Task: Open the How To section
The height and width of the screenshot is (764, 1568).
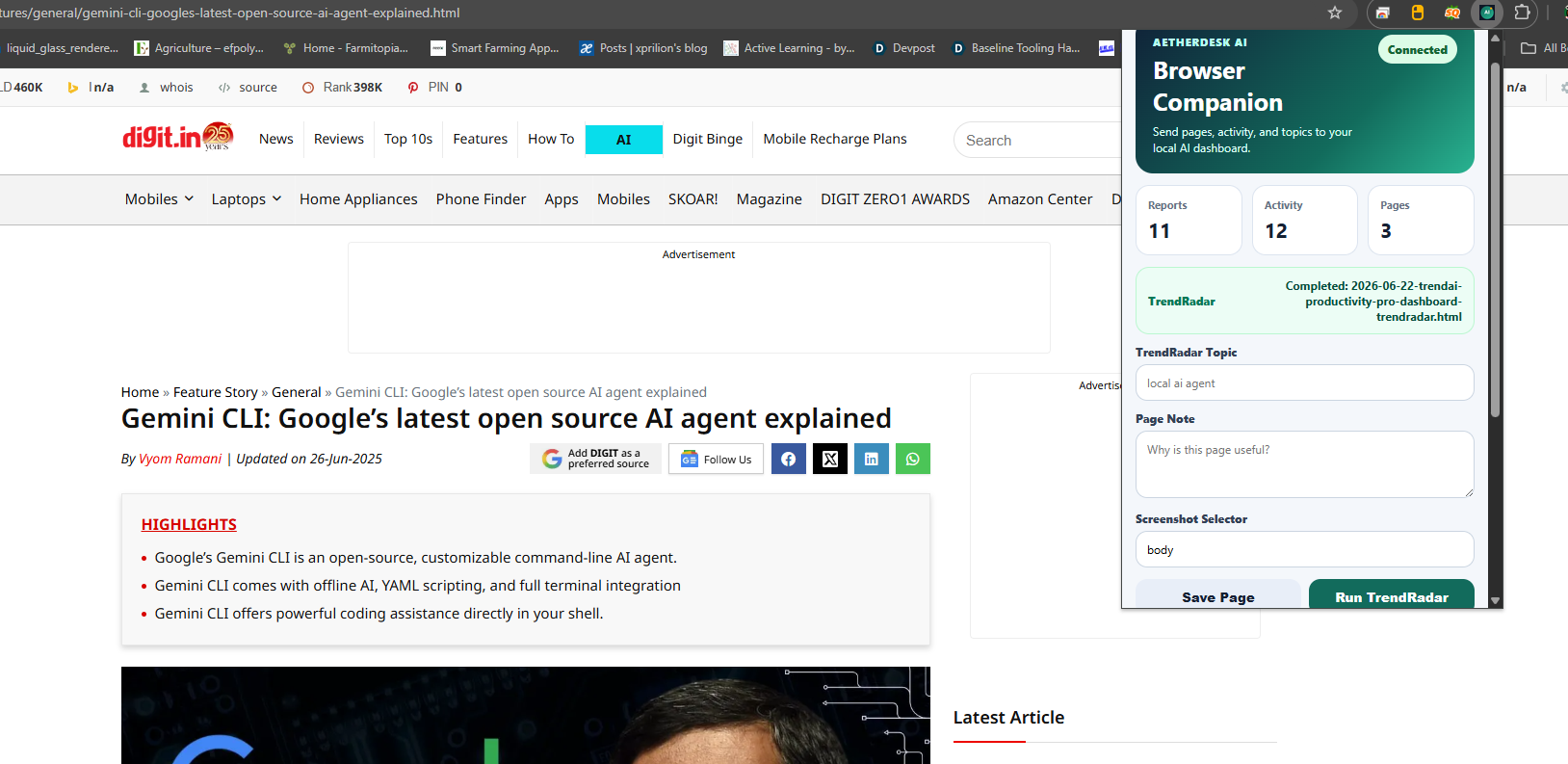Action: tap(551, 139)
